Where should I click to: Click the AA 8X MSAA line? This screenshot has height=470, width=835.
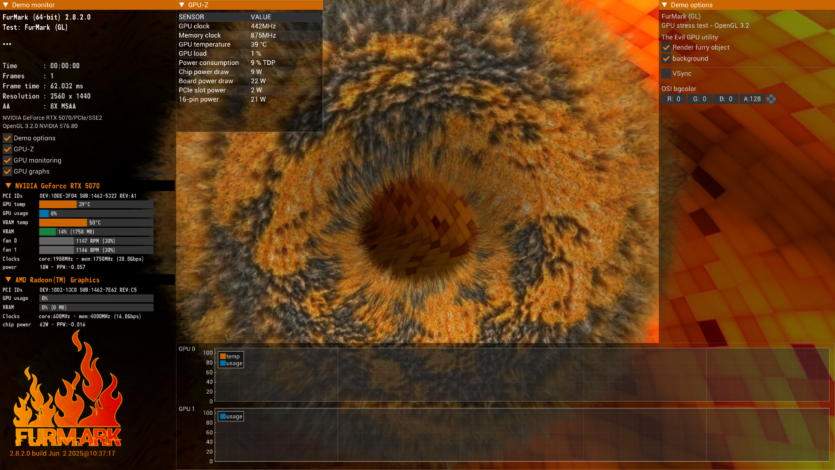pos(39,106)
